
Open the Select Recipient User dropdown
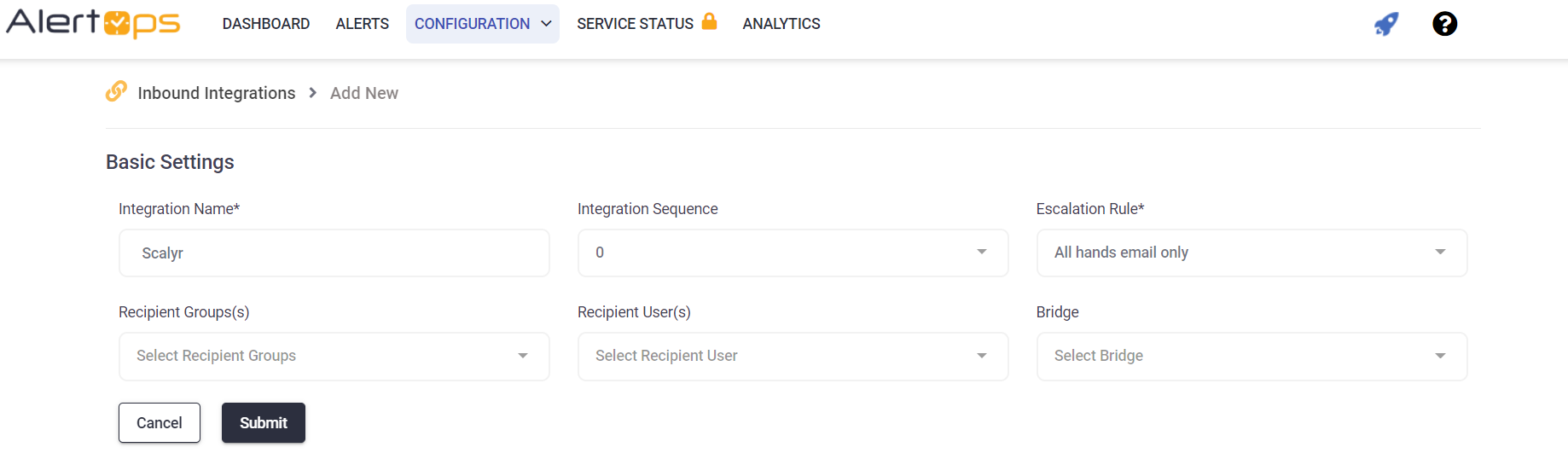(x=793, y=356)
